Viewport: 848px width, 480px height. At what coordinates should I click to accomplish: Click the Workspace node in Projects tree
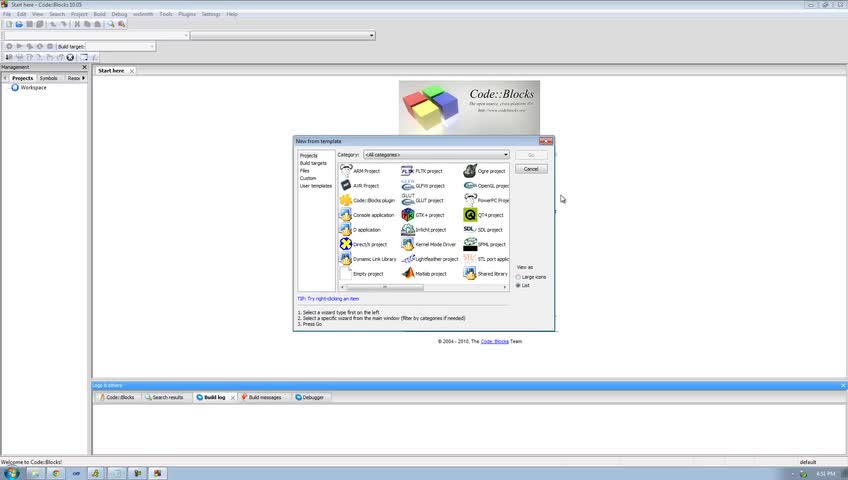pos(29,88)
